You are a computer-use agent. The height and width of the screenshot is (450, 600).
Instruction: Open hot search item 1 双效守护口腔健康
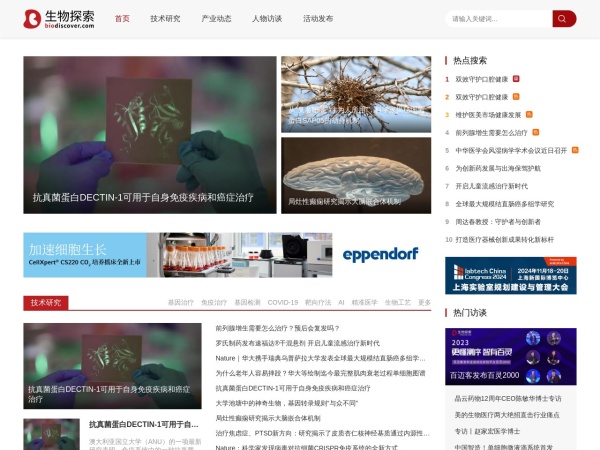[x=481, y=79]
